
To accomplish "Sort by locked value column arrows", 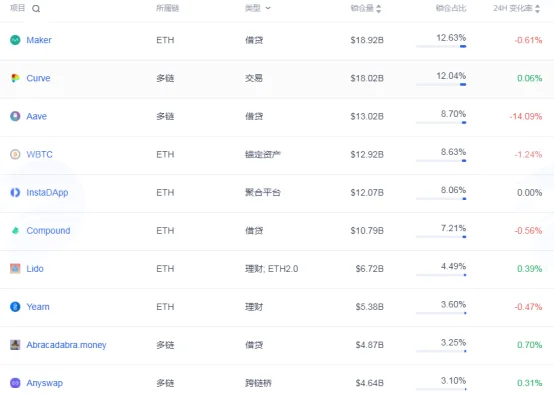I will click(379, 8).
